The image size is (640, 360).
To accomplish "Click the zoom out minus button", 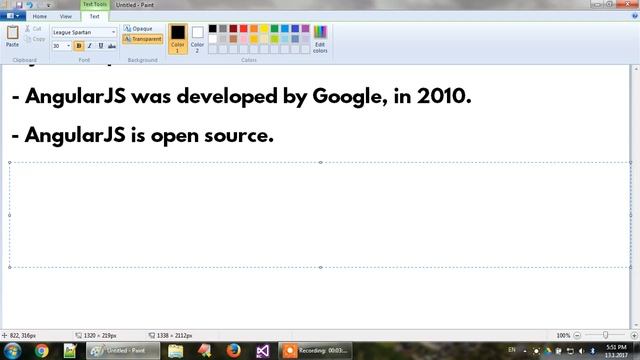I will [x=577, y=336].
